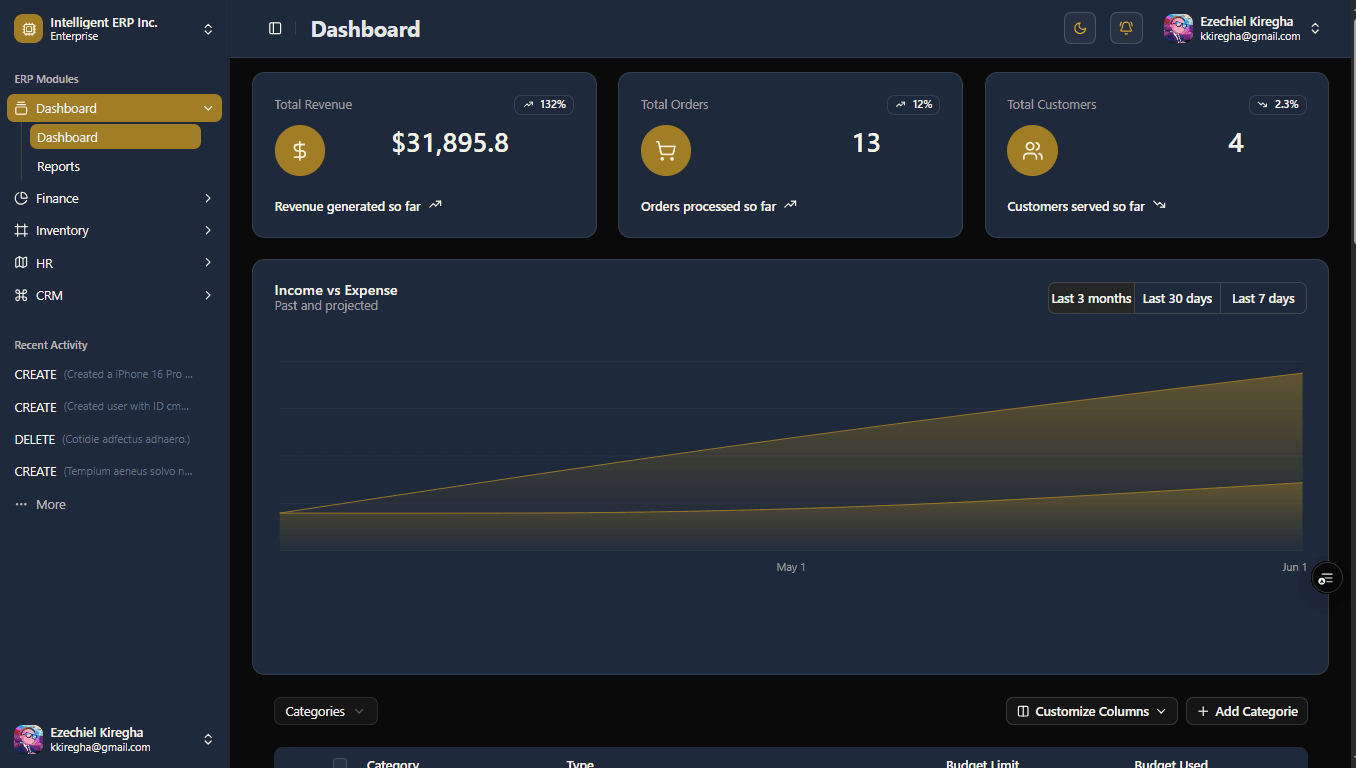Click the $31,895.8 revenue value
The image size is (1356, 768).
click(x=450, y=143)
